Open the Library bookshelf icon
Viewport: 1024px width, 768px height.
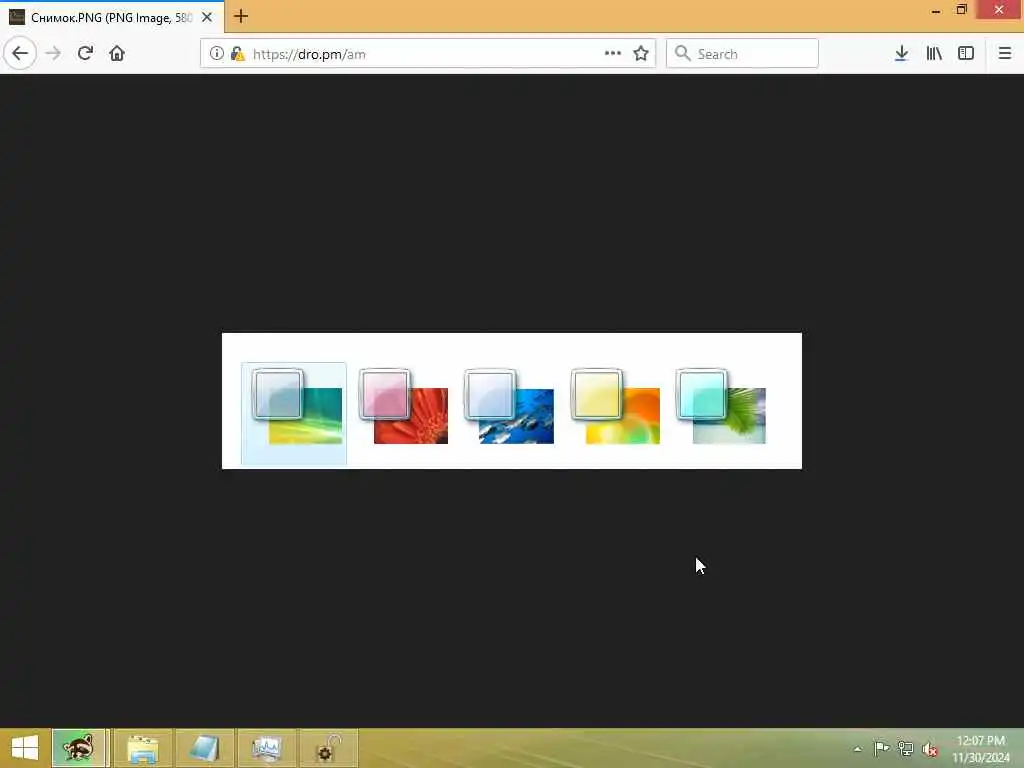[934, 54]
